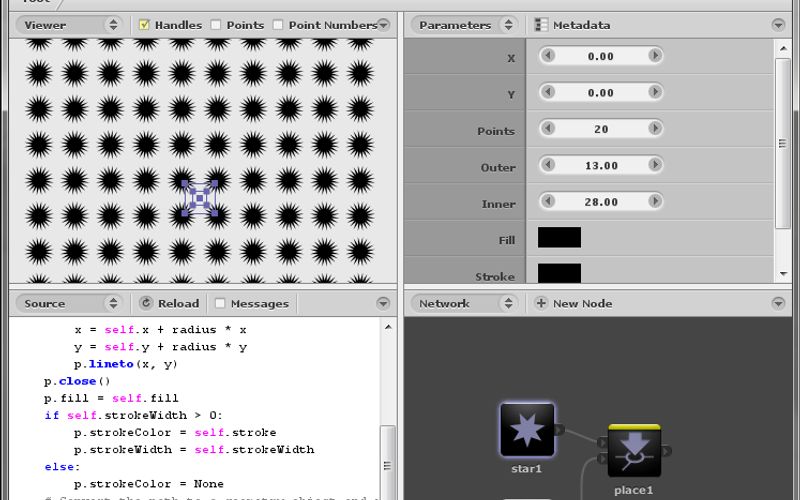Click the Inner value field 28.00
The image size is (800, 500).
coord(601,202)
